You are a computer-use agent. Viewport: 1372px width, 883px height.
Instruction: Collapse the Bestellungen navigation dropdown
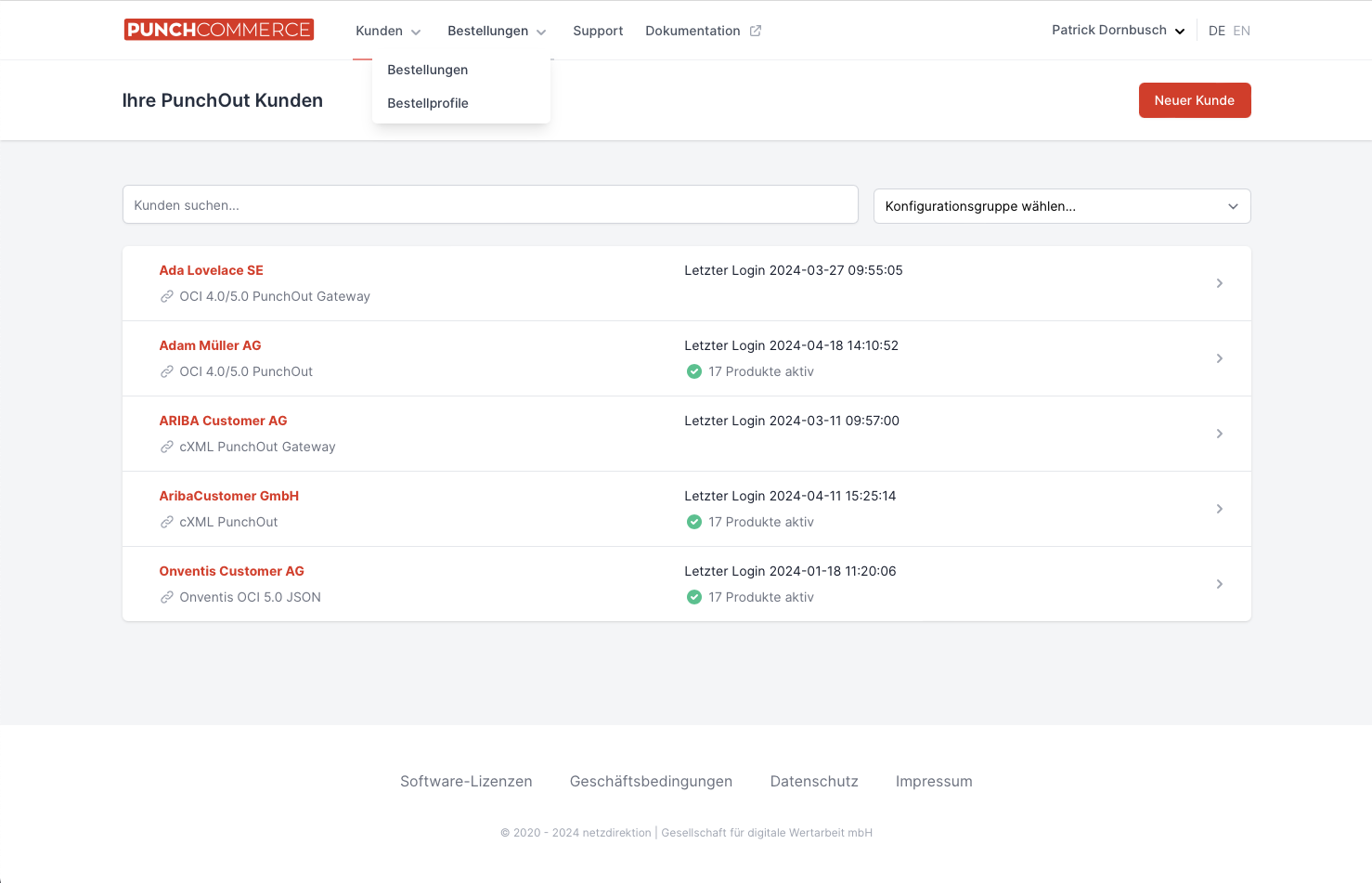[497, 31]
